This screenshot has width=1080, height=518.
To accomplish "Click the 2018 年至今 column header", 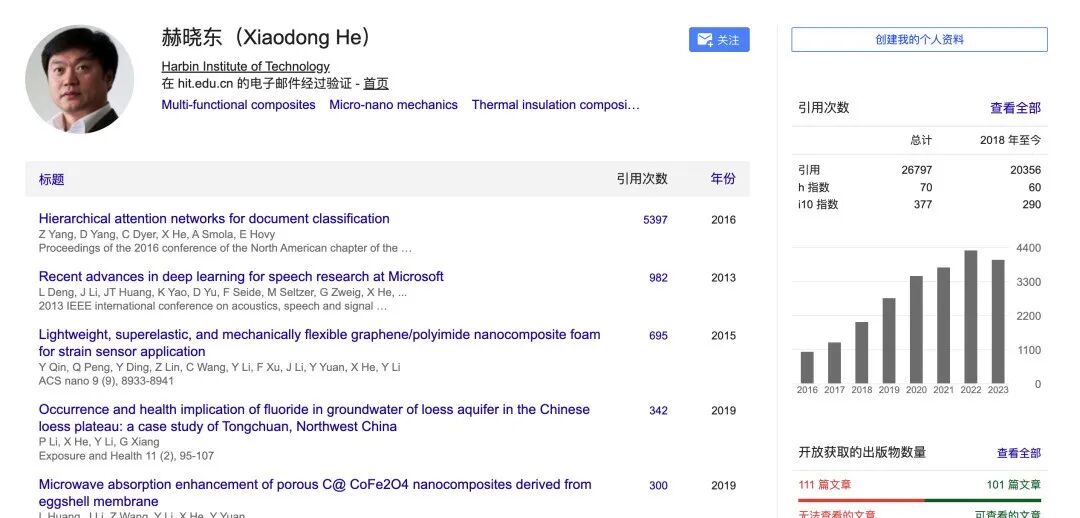I will click(x=1010, y=140).
